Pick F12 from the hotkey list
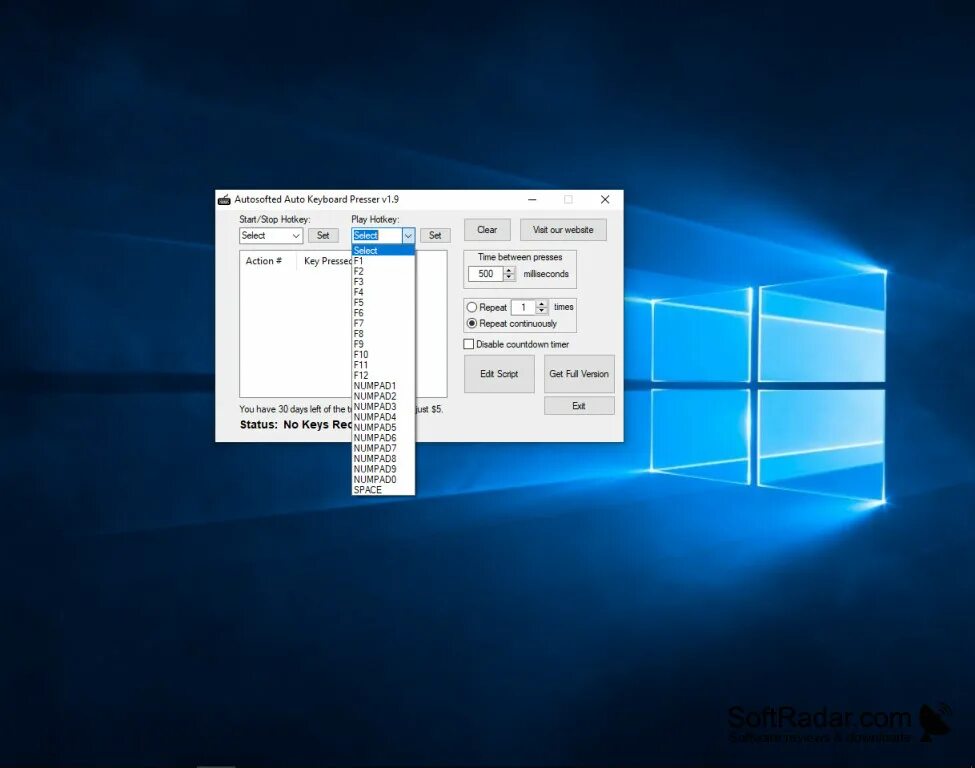 pyautogui.click(x=383, y=376)
